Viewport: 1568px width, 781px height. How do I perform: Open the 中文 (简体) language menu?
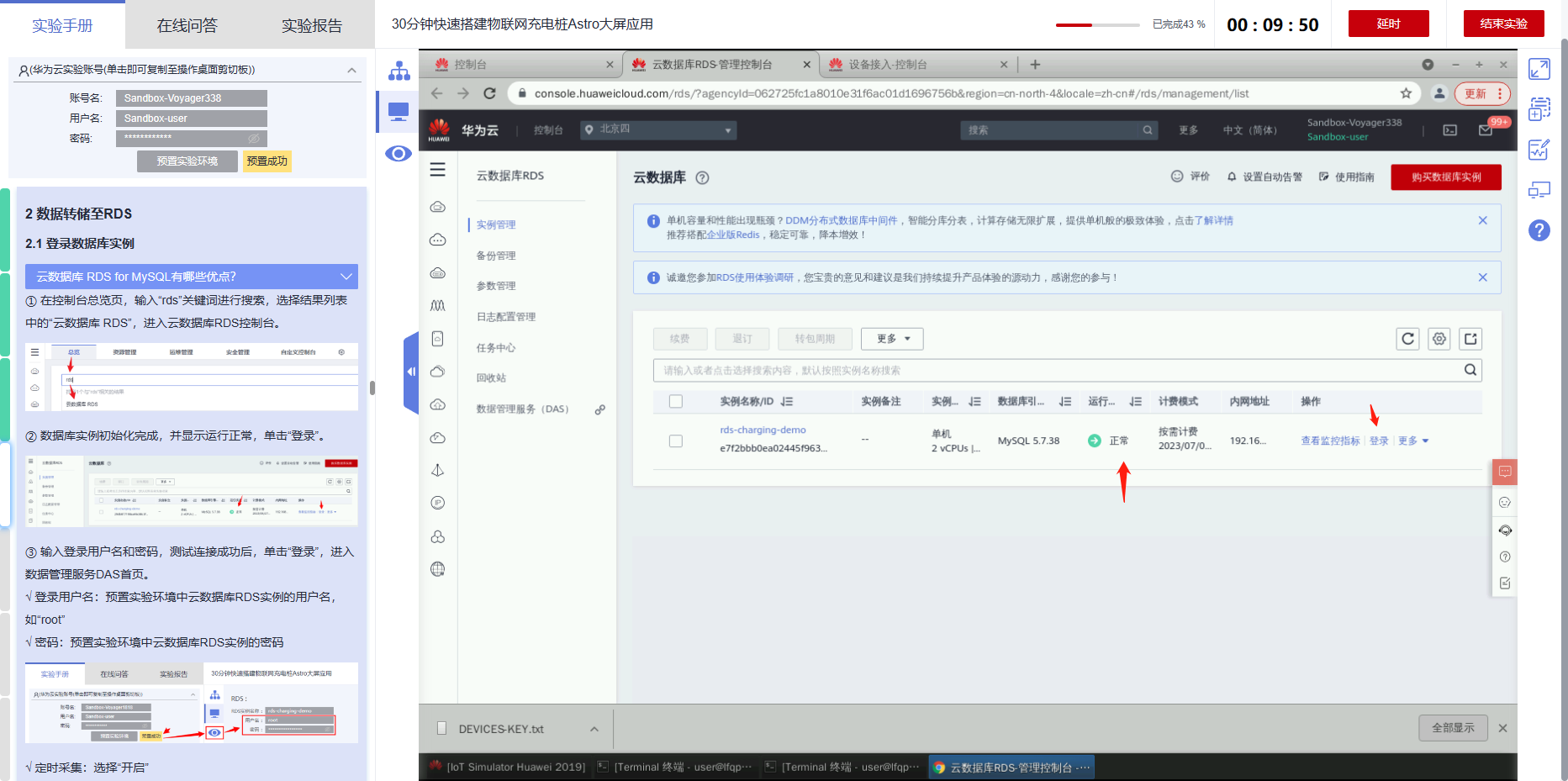[1249, 130]
